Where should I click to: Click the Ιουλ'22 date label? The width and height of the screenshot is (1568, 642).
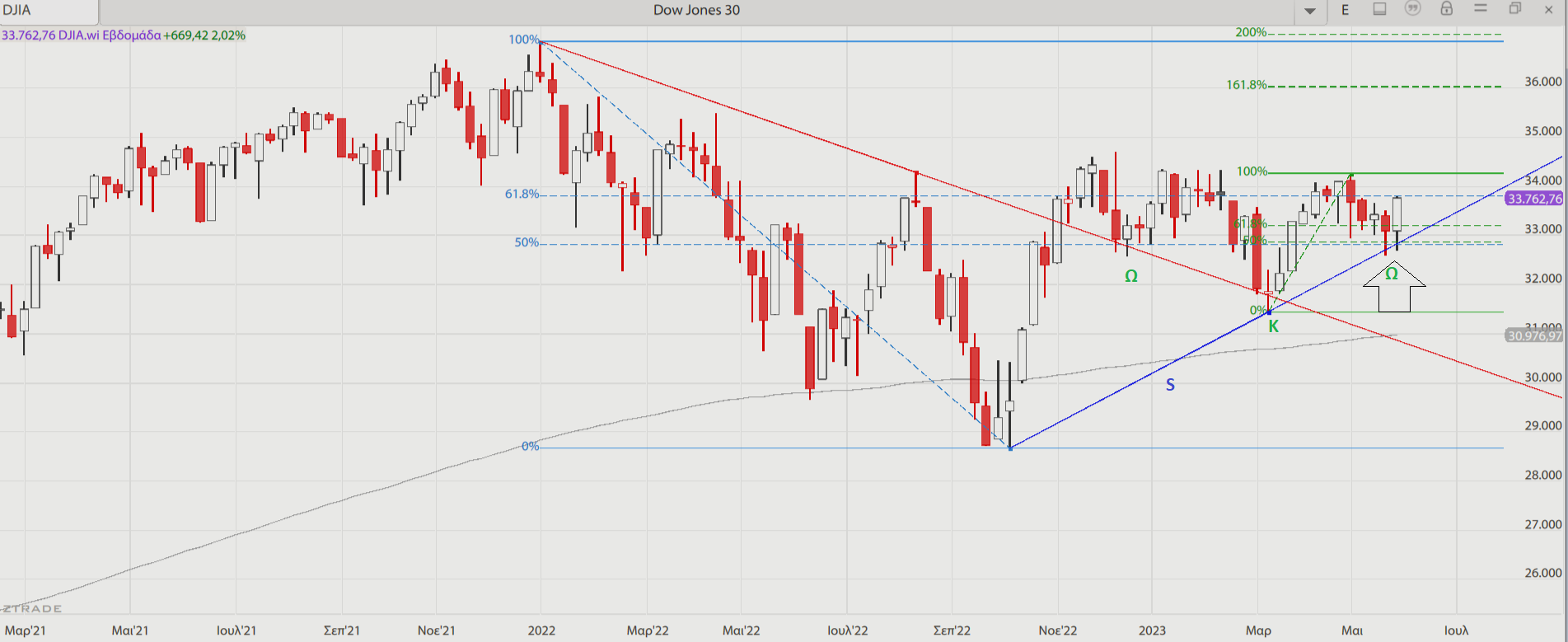click(x=847, y=630)
